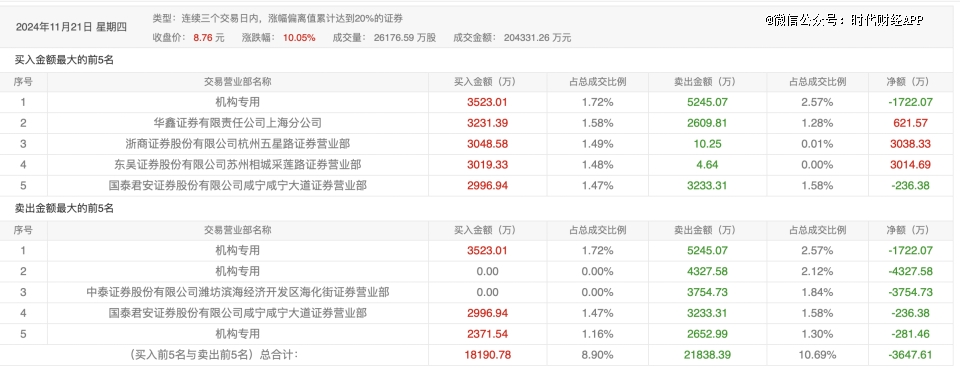Click 净额（万）header in top buyers table
Image resolution: width=960 pixels, height=369 pixels.
tap(907, 82)
